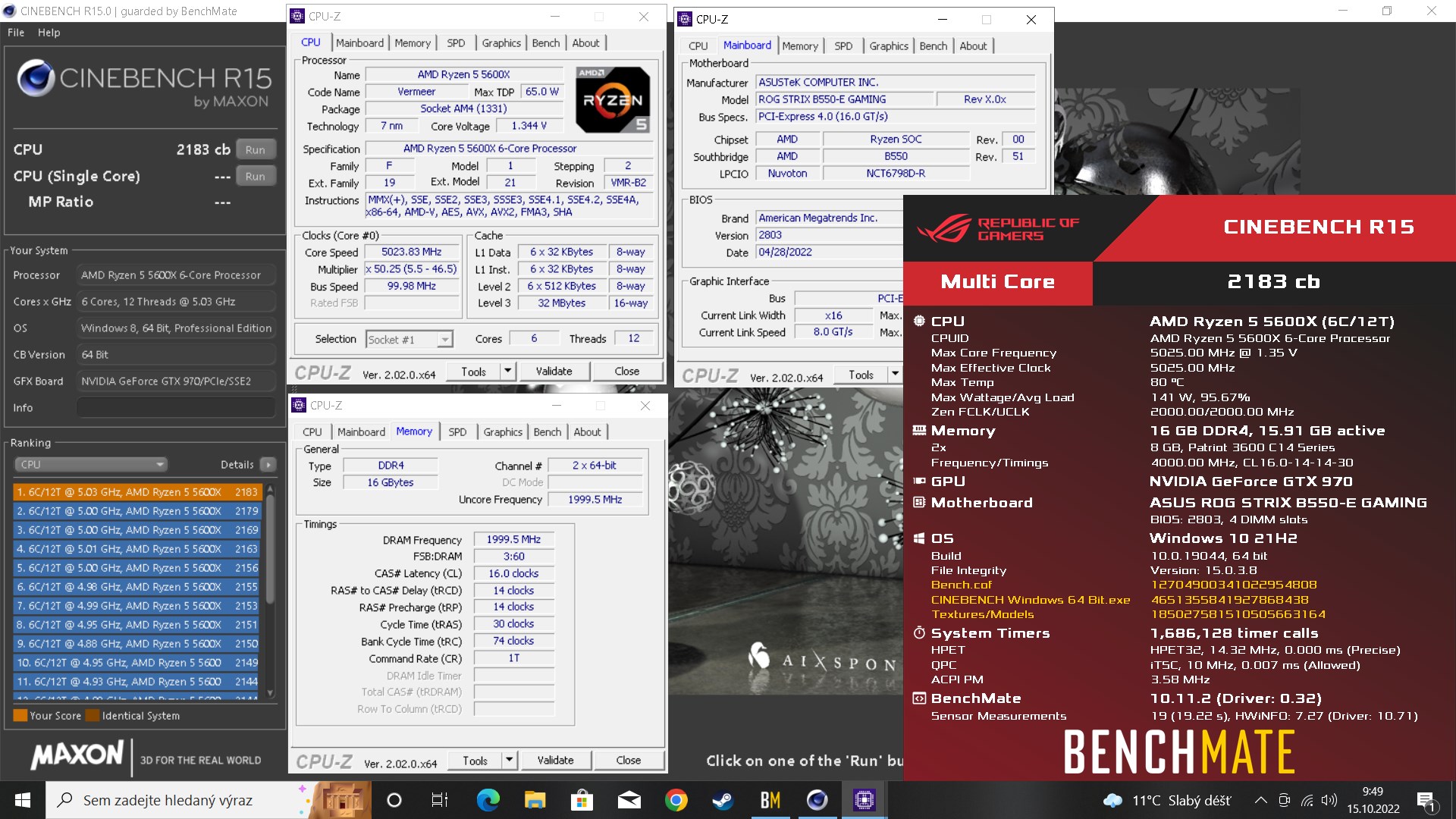Open Mail app from taskbar

(x=629, y=800)
